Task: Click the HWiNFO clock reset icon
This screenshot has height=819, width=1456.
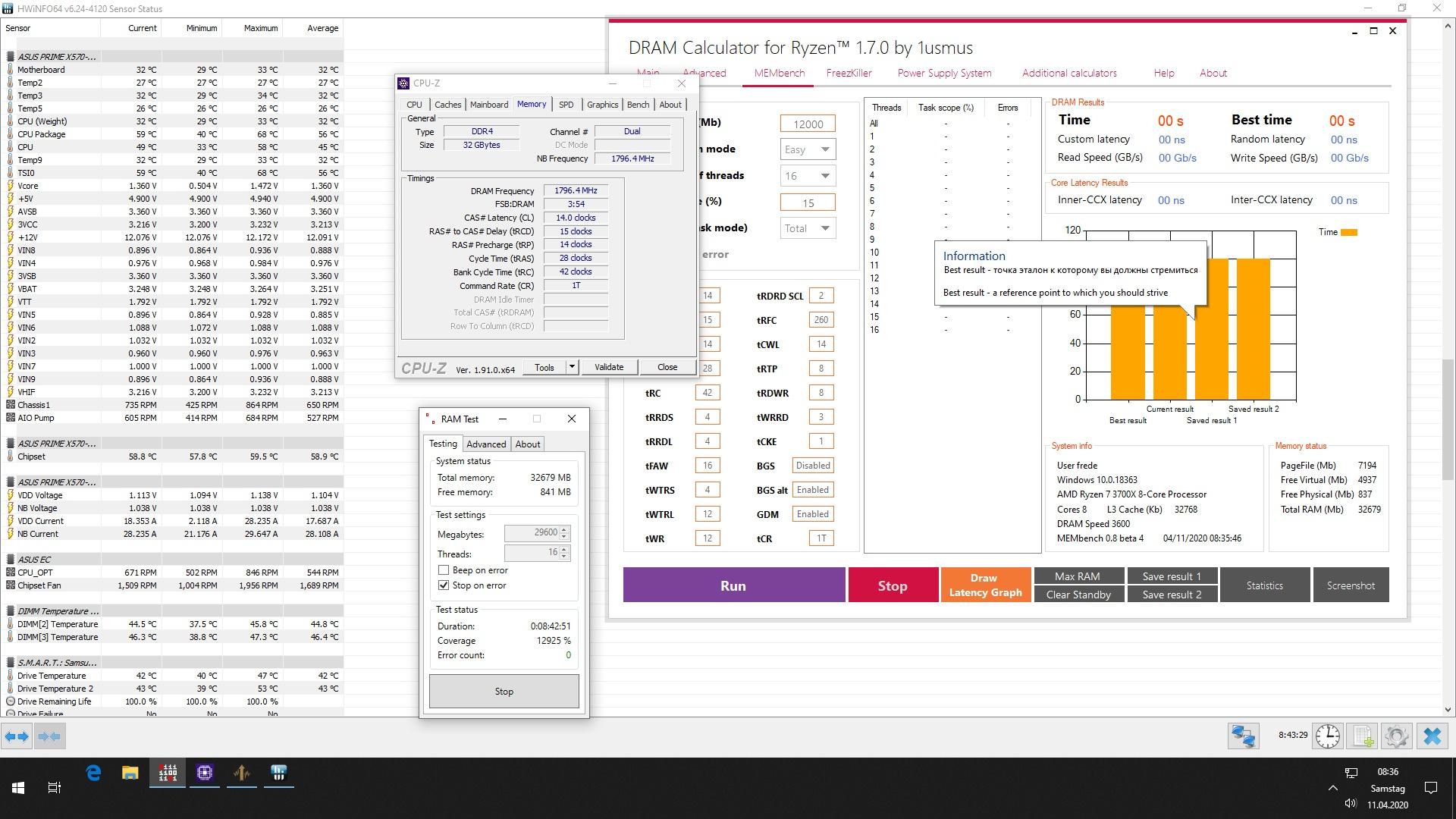Action: (x=1328, y=736)
